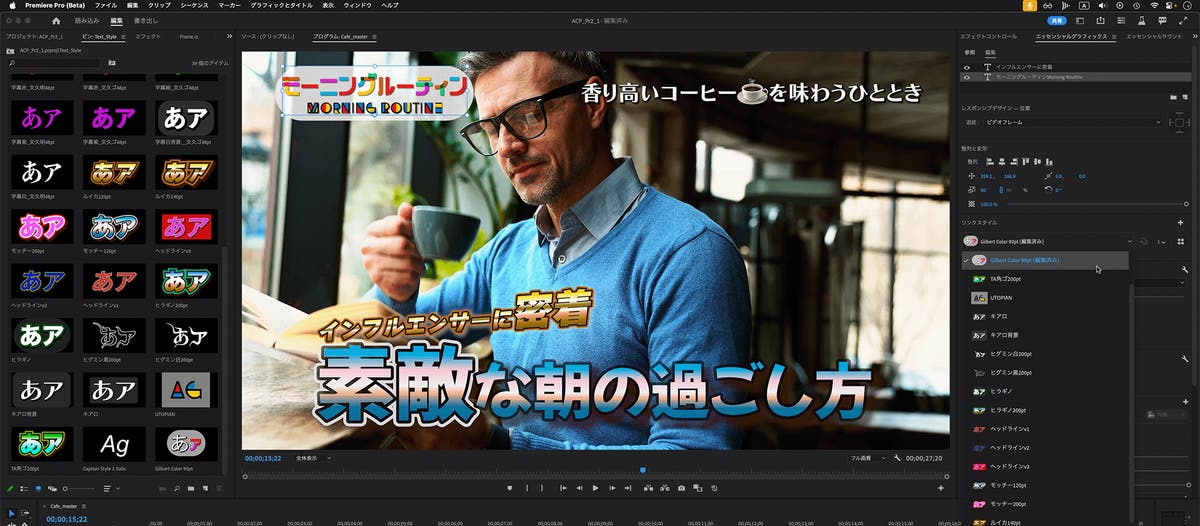Select the Gilbert Color 90pt thumbnail in bin

click(x=185, y=444)
